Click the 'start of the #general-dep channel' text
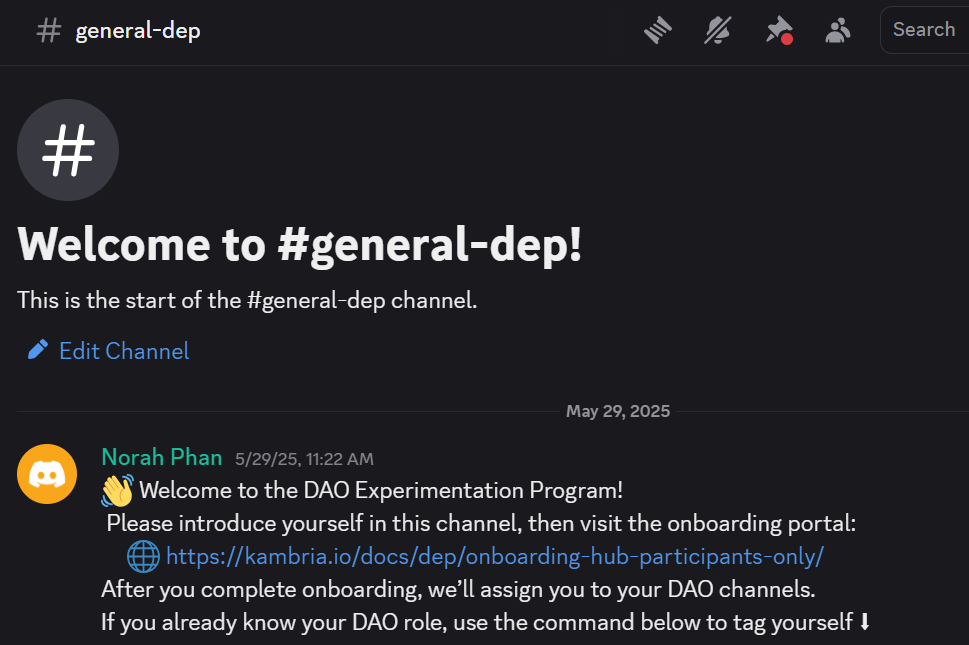 pos(247,300)
